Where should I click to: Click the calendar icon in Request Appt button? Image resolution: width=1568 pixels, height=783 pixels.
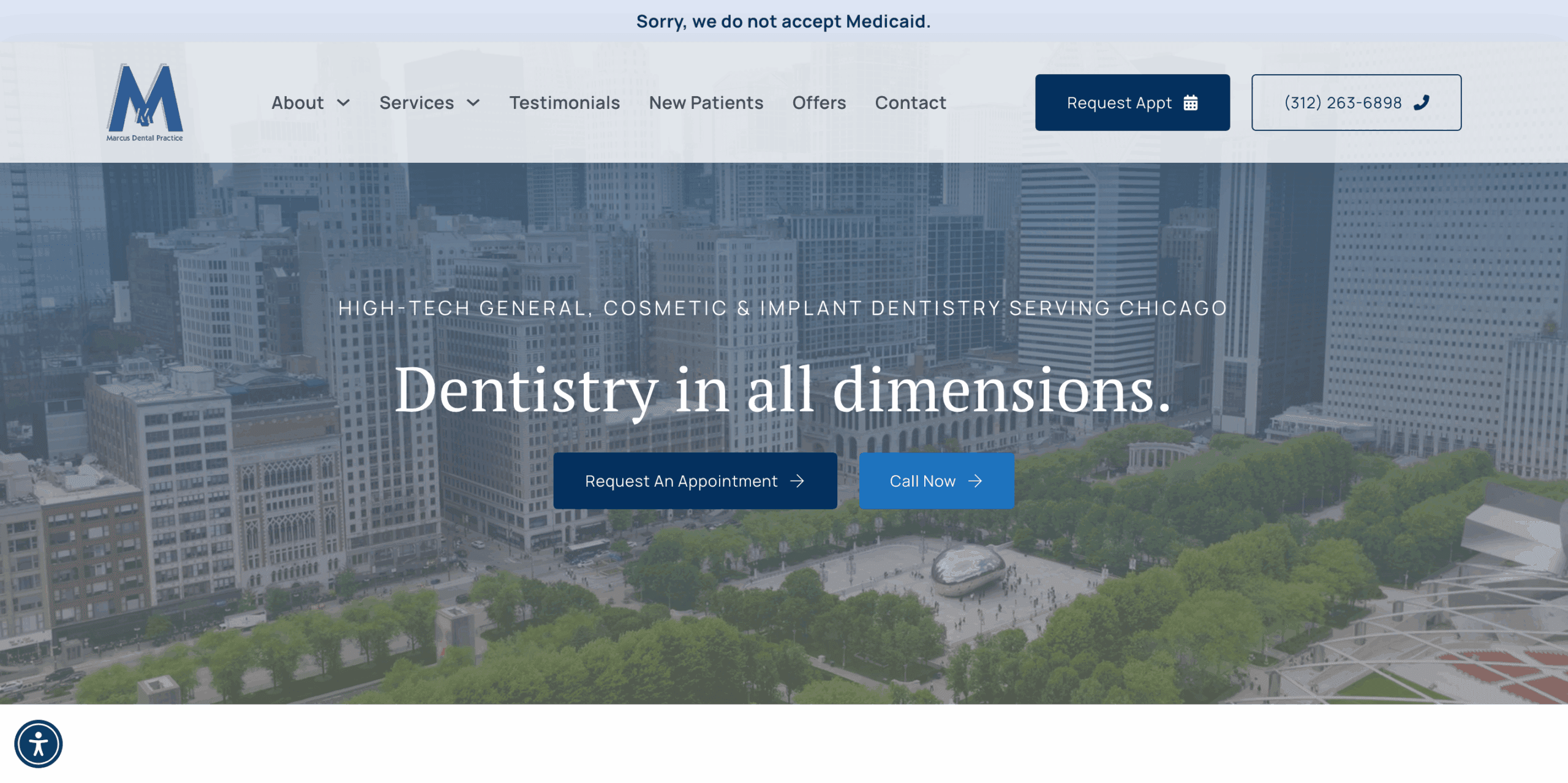(x=1190, y=103)
